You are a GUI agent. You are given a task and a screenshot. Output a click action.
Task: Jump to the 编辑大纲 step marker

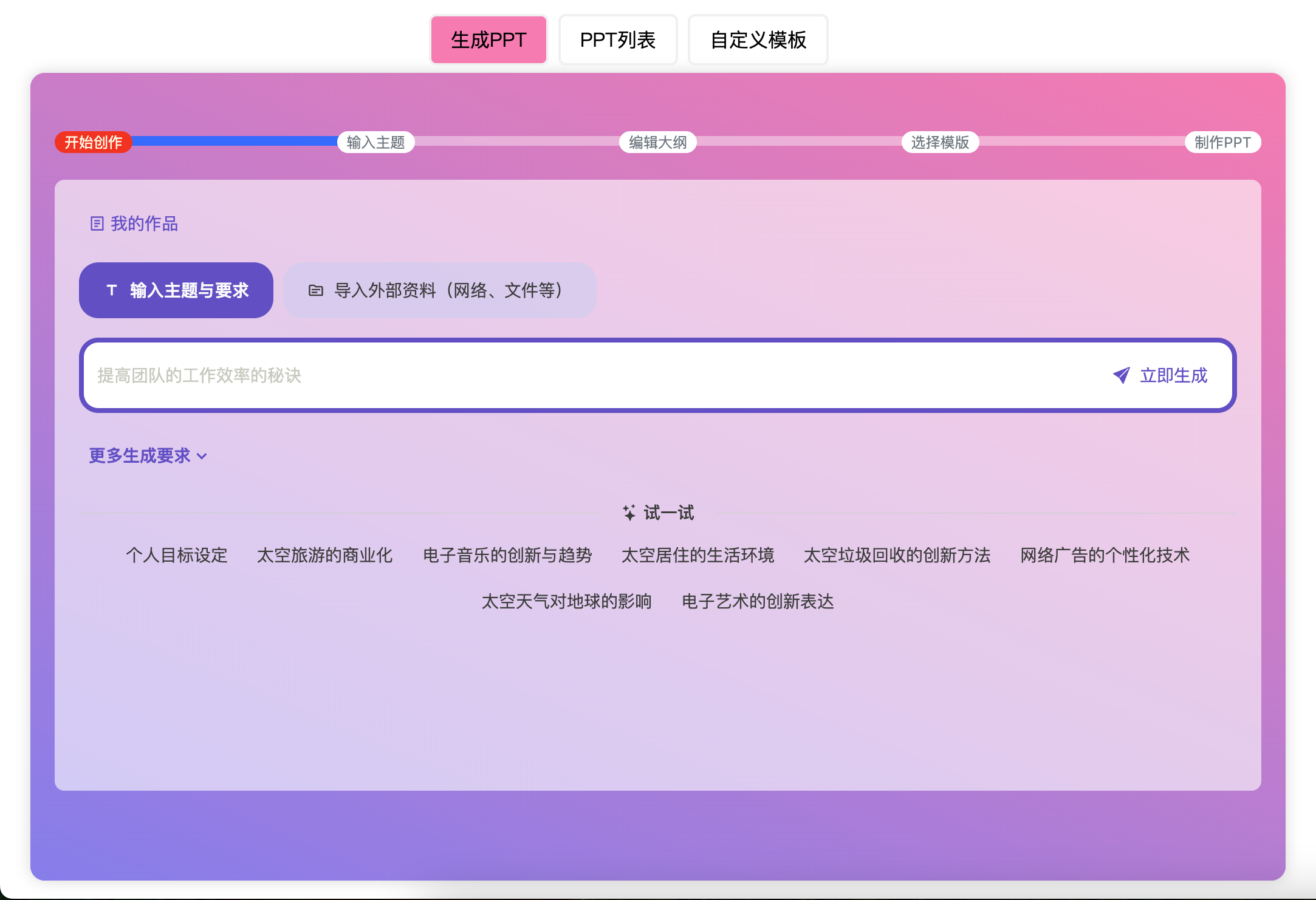click(657, 142)
